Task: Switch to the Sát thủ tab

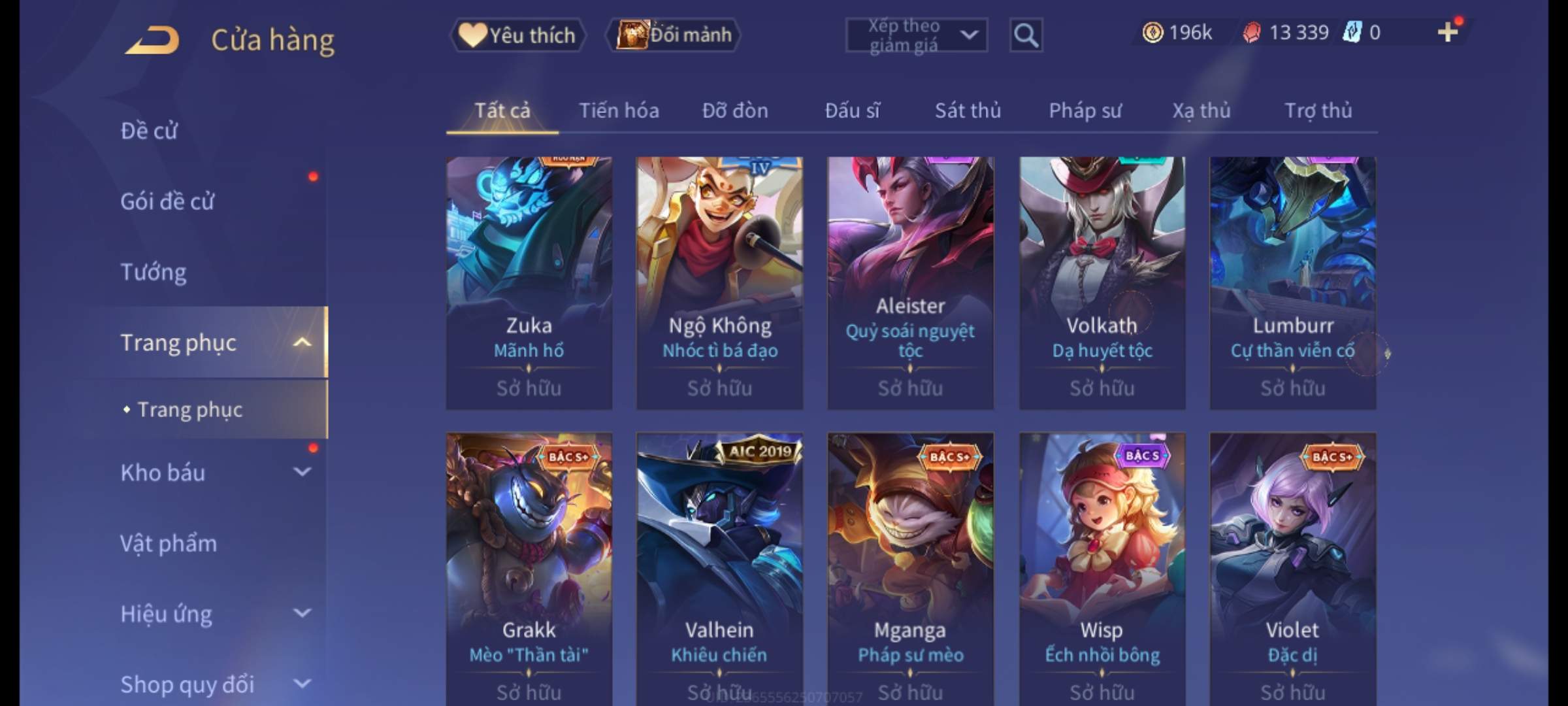Action: pyautogui.click(x=968, y=110)
